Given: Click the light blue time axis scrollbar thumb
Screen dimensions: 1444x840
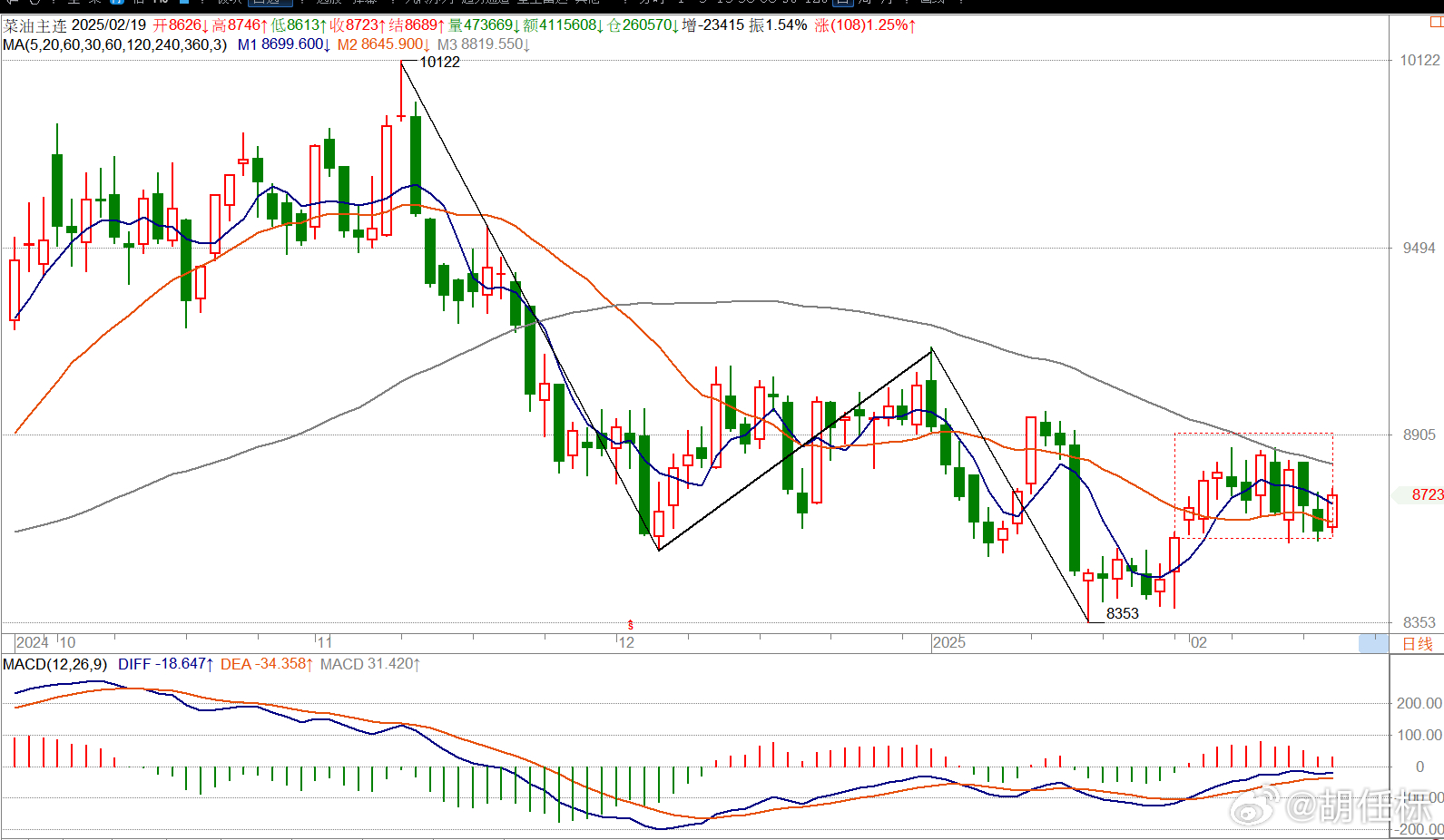Looking at the screenshot, I should 1373,644.
